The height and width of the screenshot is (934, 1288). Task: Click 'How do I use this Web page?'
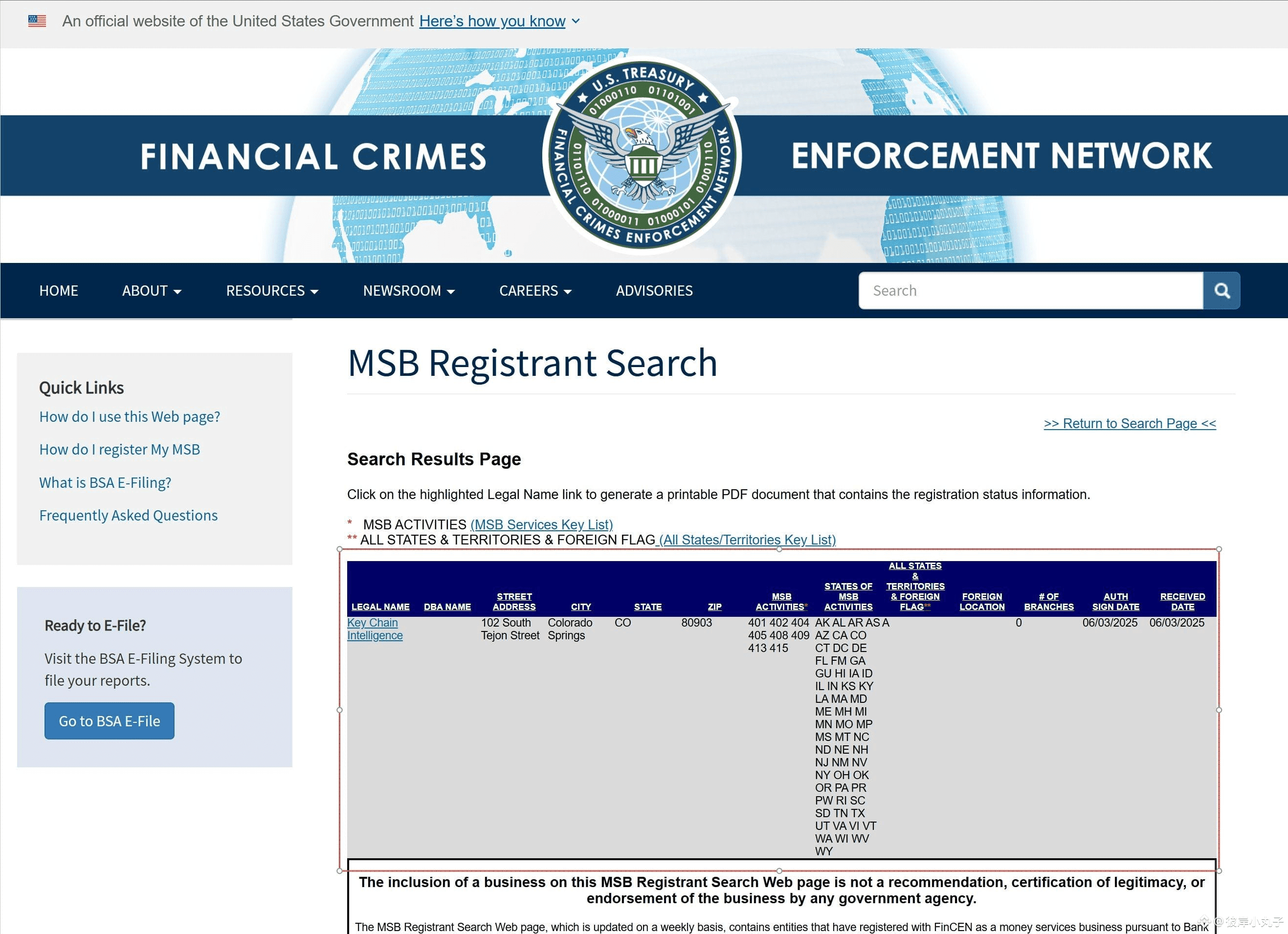[130, 417]
